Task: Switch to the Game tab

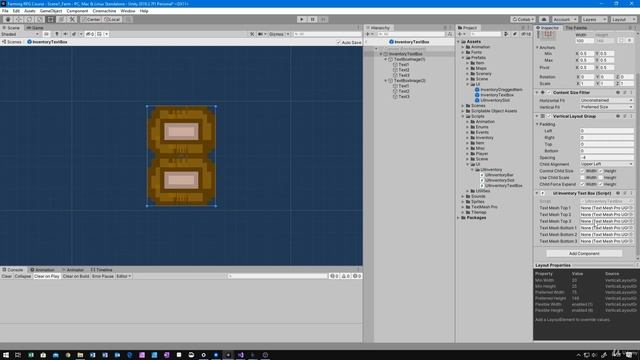Action: 34,28
